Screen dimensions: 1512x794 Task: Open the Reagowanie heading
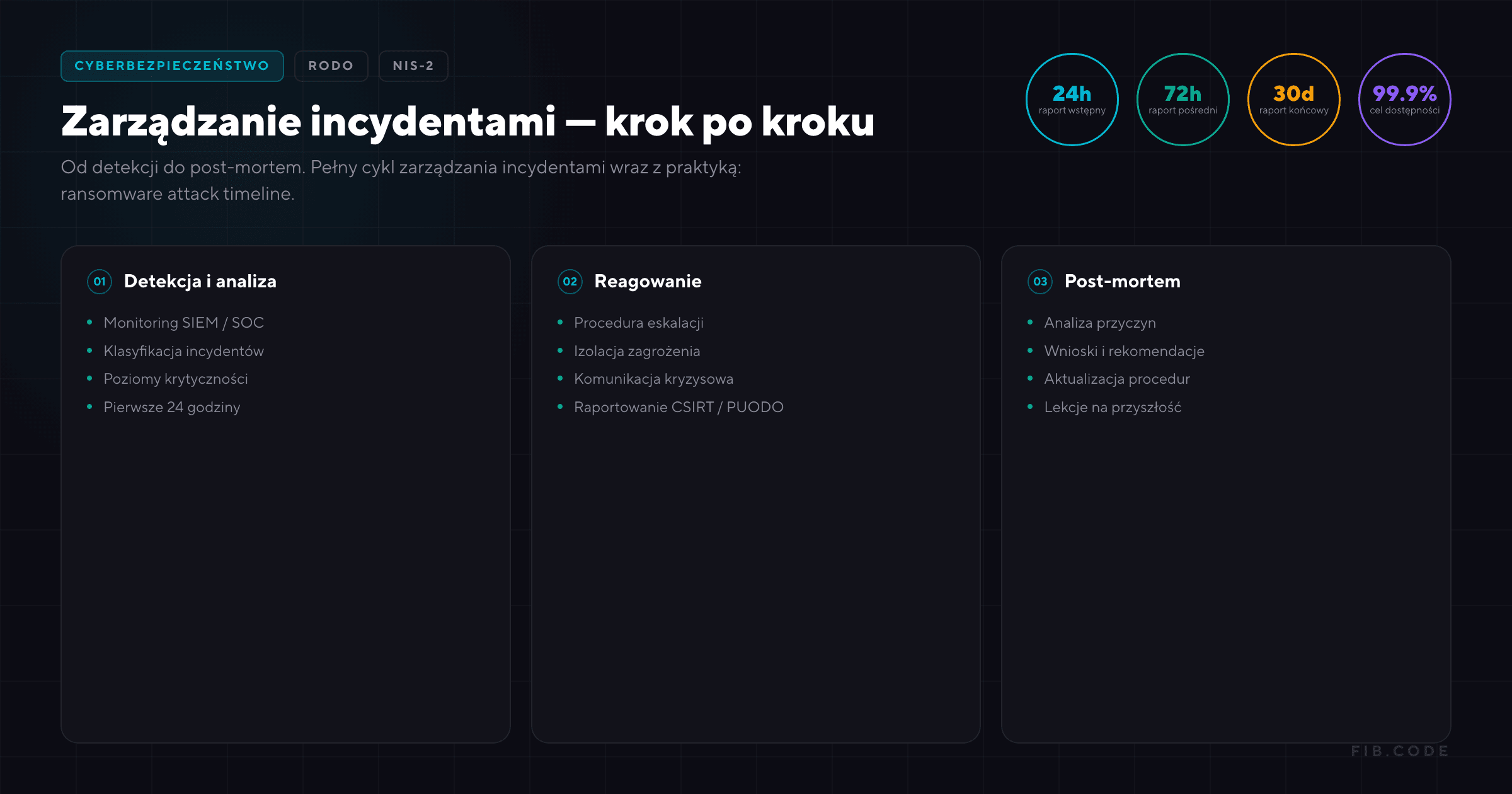point(648,282)
